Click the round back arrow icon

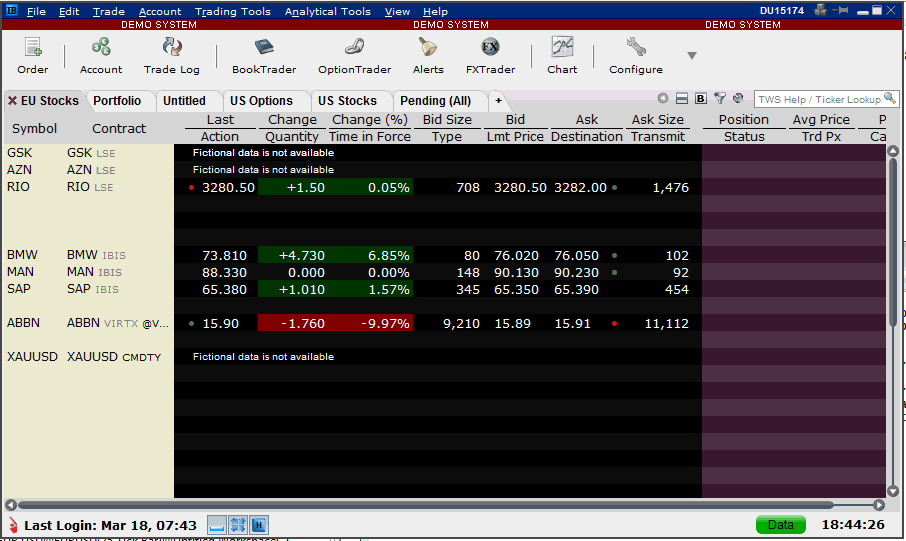[663, 98]
